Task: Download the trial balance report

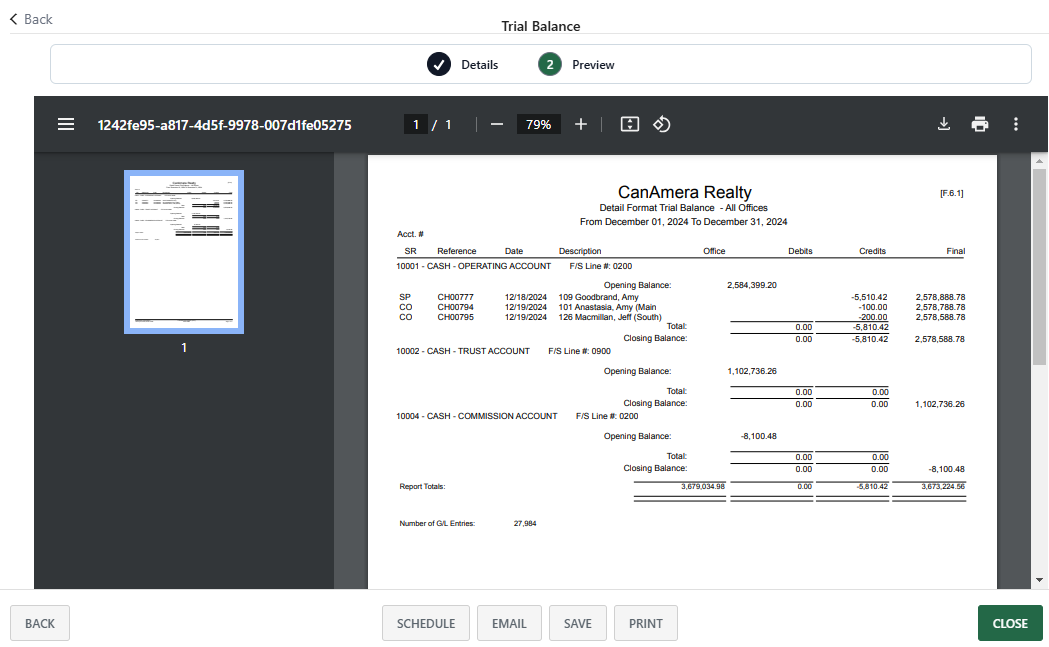Action: coord(943,124)
